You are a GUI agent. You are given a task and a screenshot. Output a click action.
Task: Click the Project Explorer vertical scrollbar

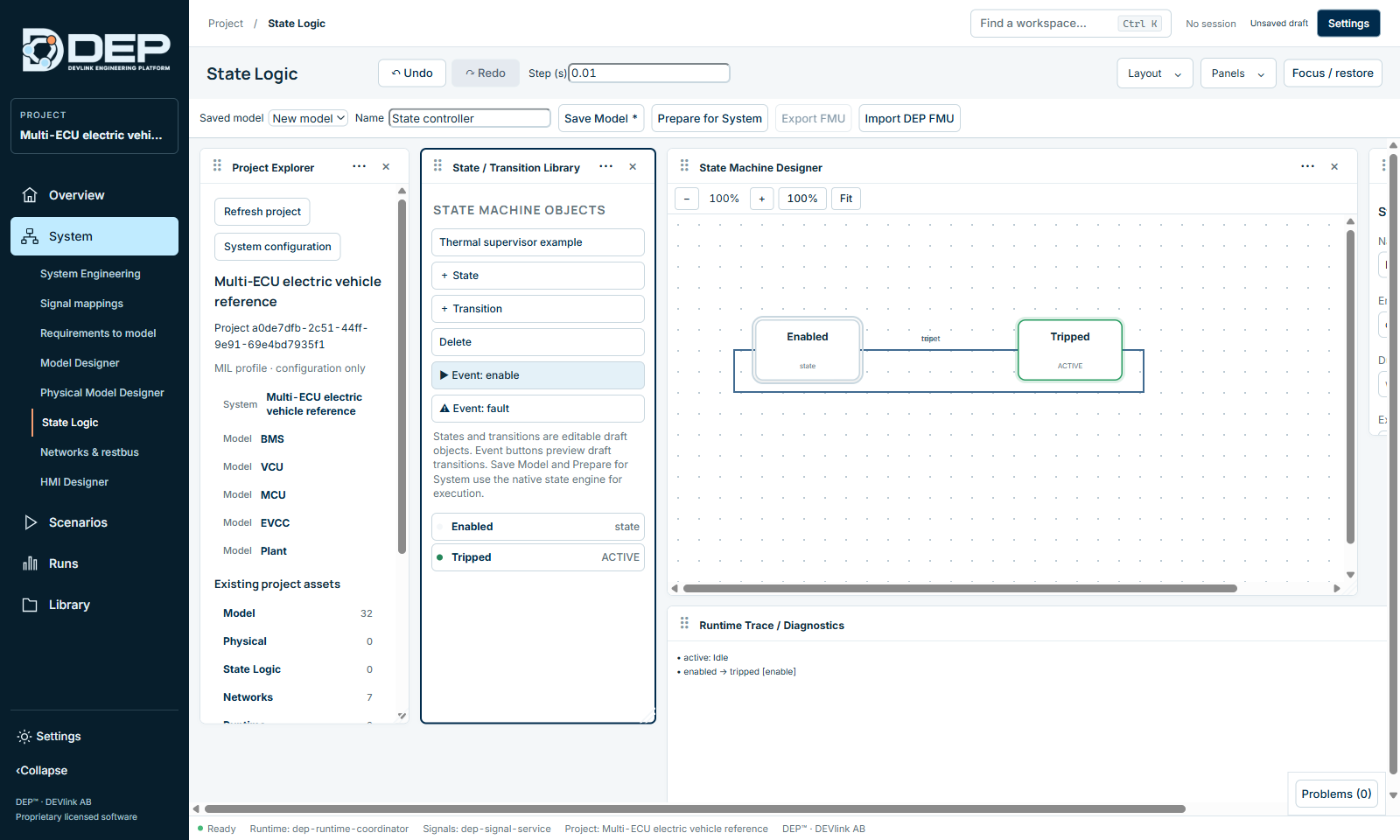(x=402, y=376)
